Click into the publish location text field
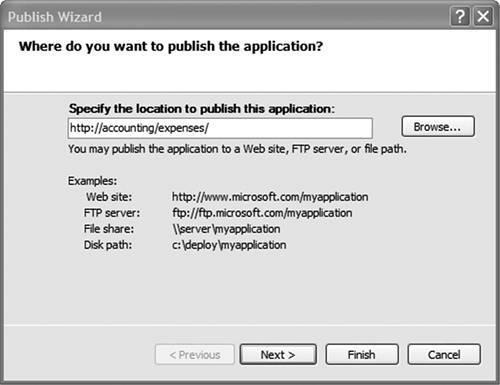The image size is (500, 385). point(220,128)
